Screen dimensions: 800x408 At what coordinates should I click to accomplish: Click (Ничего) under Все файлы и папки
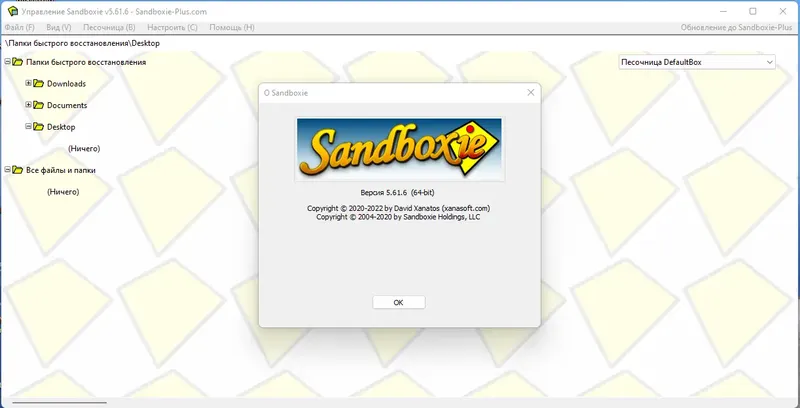click(x=63, y=192)
